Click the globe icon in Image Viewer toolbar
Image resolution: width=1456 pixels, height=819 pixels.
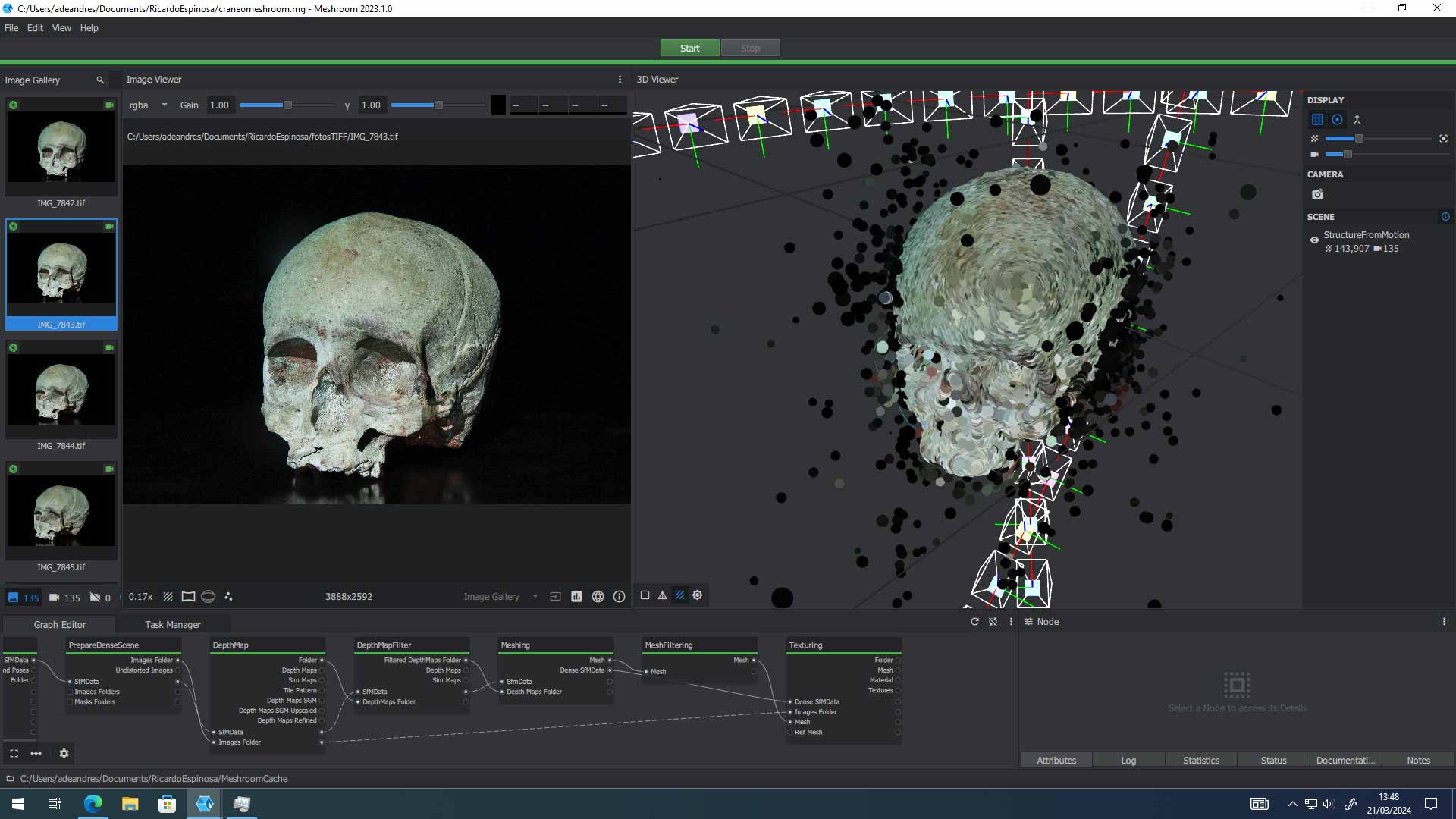598,597
